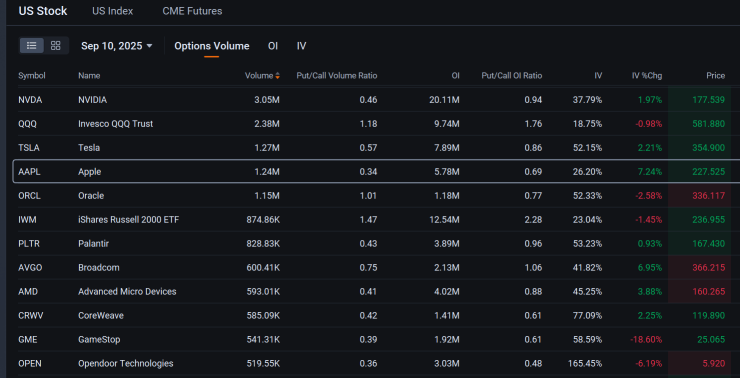Open the CME Futures tab
The height and width of the screenshot is (378, 740).
tap(192, 11)
